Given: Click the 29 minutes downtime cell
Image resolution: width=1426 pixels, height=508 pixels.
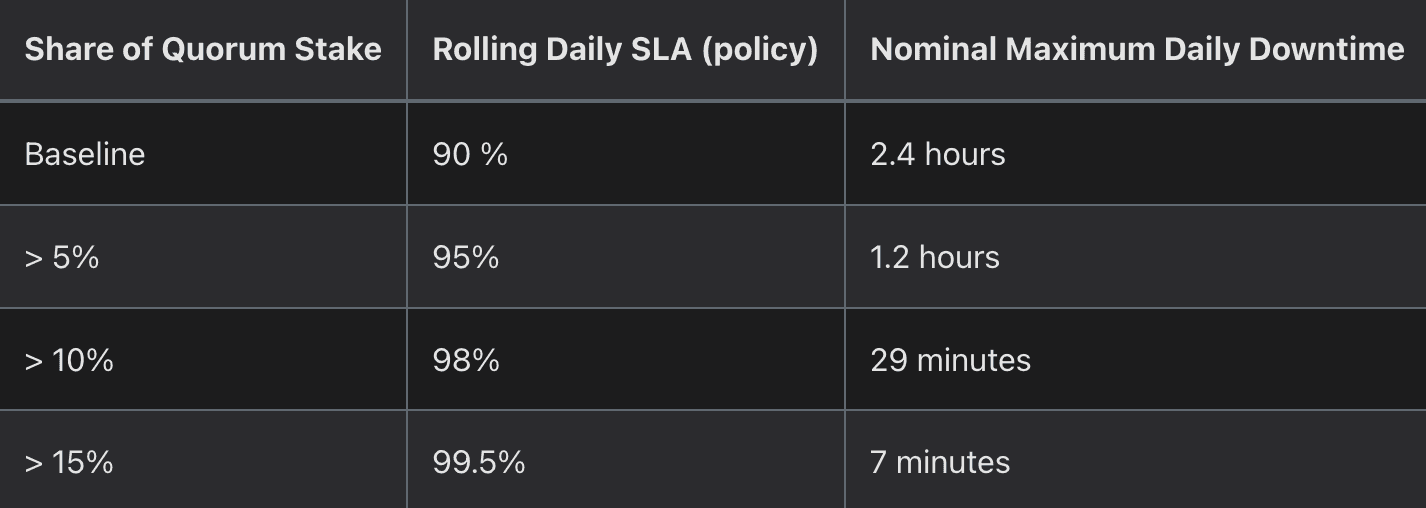Looking at the screenshot, I should 950,360.
